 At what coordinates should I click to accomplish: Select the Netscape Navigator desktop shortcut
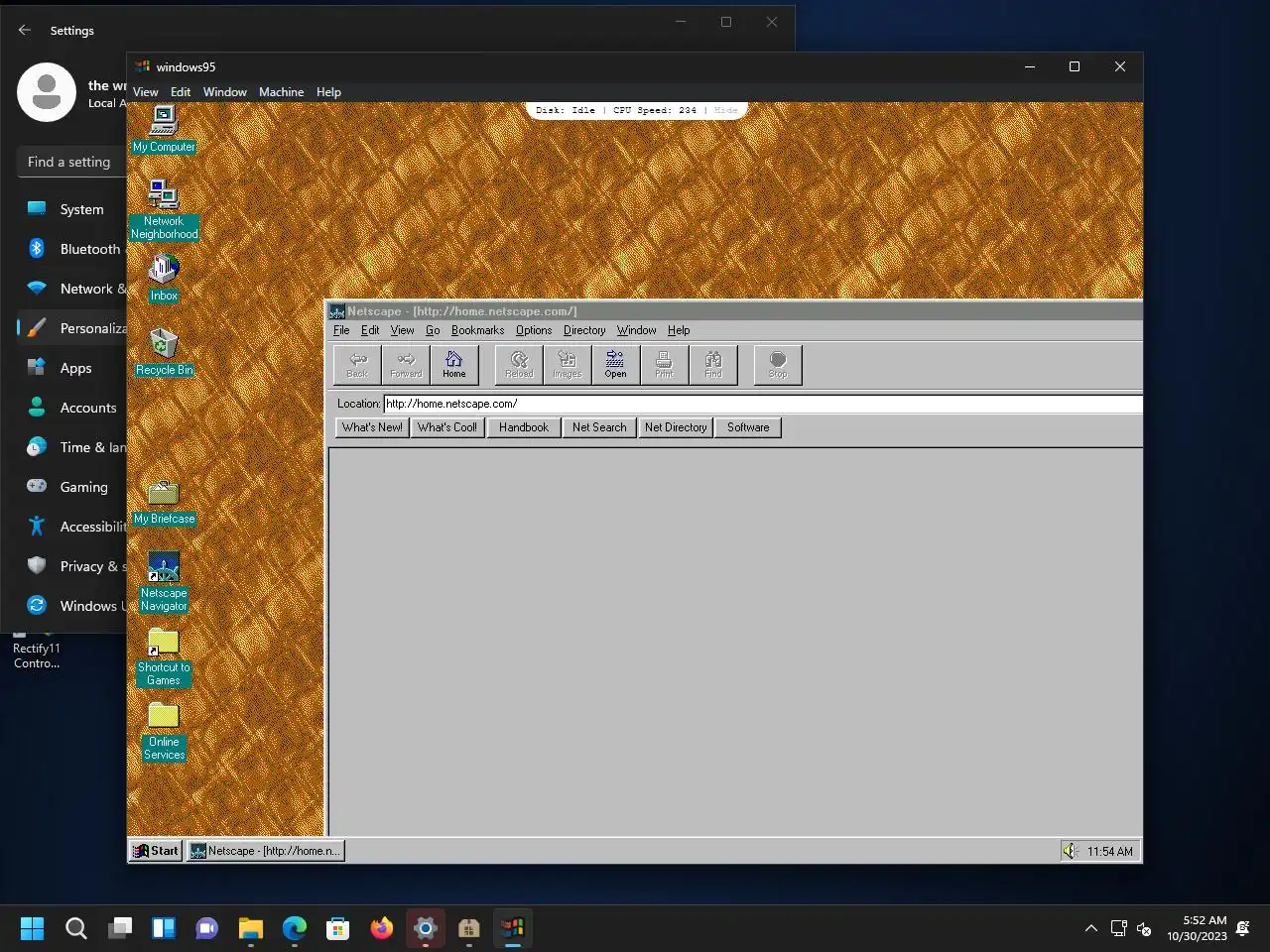click(164, 582)
